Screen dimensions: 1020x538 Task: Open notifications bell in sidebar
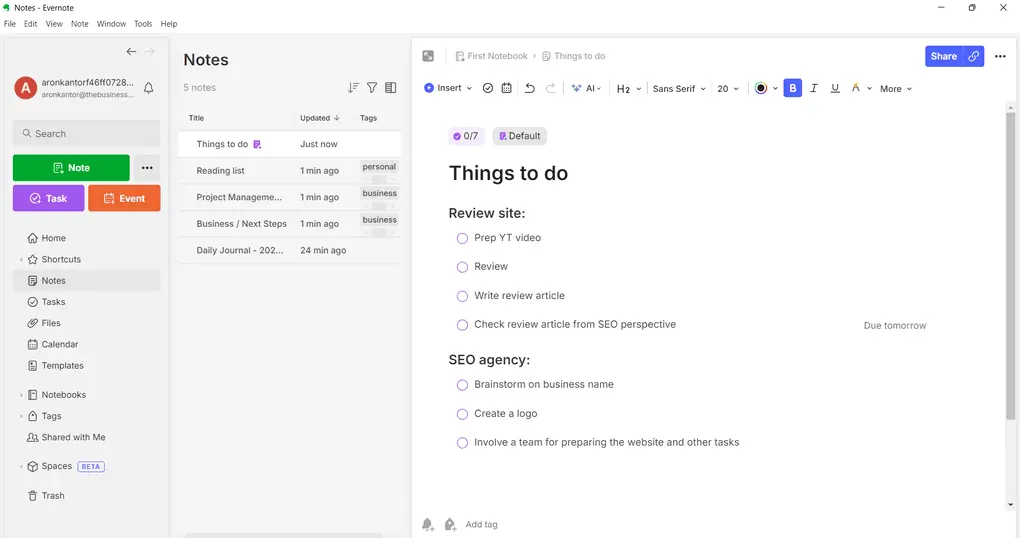(x=148, y=88)
